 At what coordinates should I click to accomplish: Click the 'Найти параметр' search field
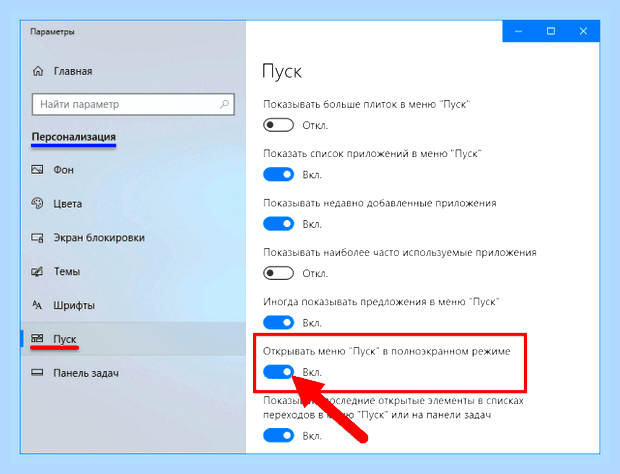(133, 104)
